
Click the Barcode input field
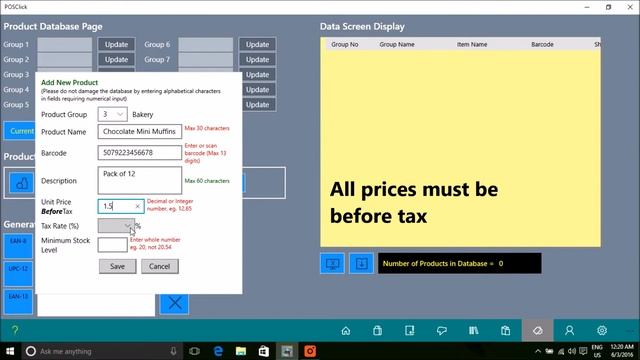coord(140,153)
